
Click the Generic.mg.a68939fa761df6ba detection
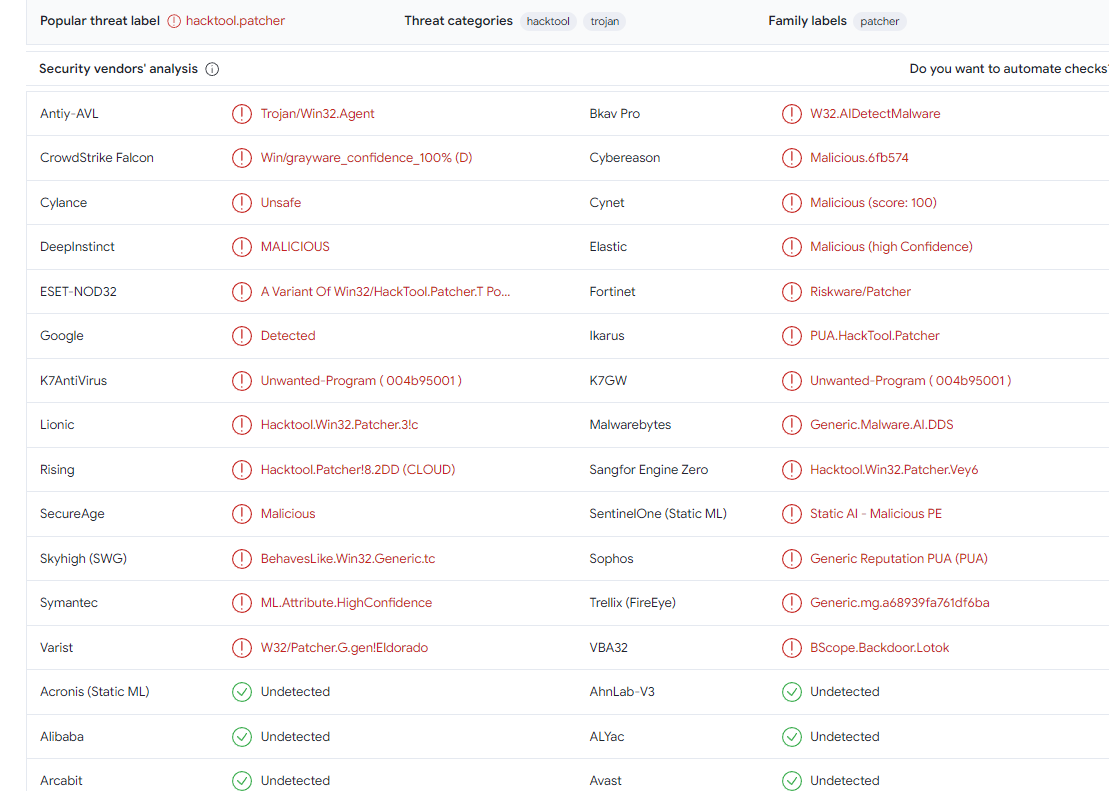900,603
